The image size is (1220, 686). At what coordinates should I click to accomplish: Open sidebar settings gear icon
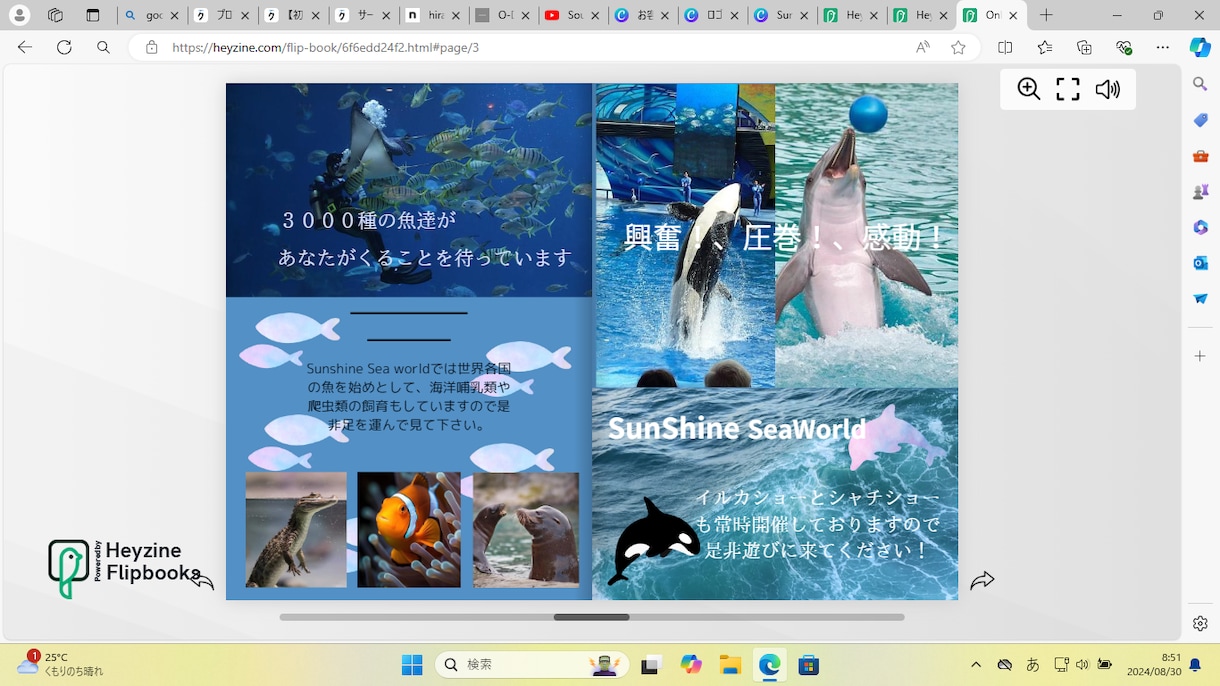[x=1200, y=623]
